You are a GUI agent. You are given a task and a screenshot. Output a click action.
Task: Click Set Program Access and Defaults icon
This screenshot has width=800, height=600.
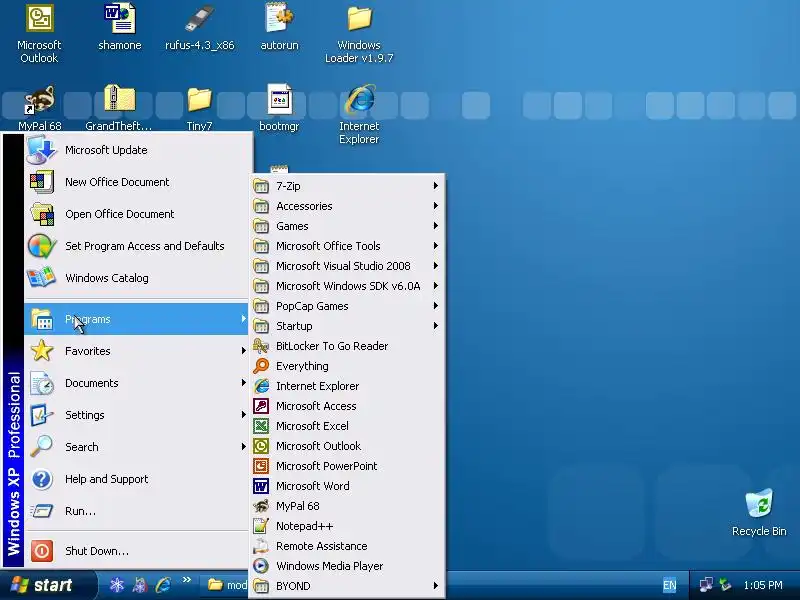pos(41,246)
